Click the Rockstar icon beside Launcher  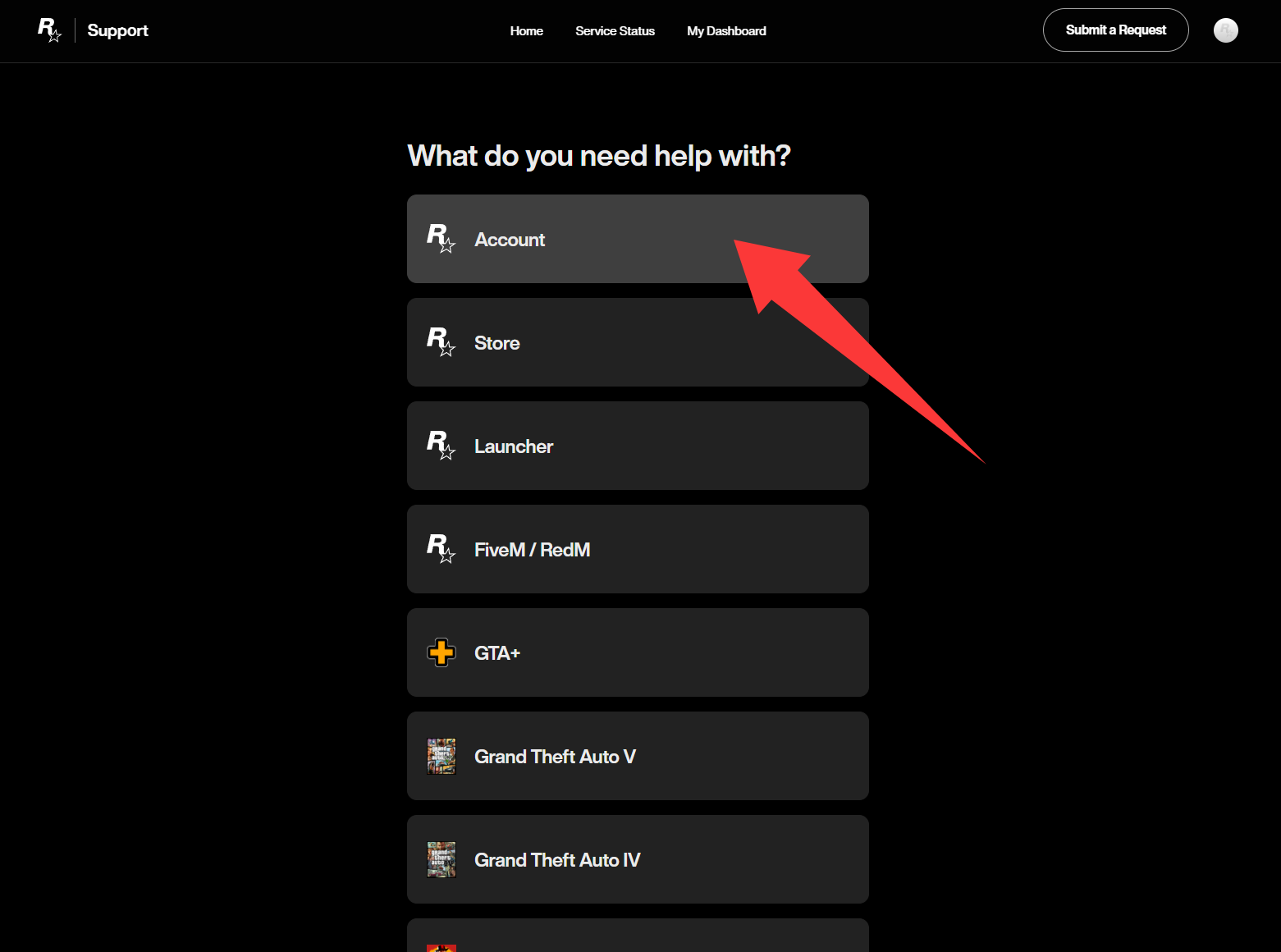[x=441, y=446]
